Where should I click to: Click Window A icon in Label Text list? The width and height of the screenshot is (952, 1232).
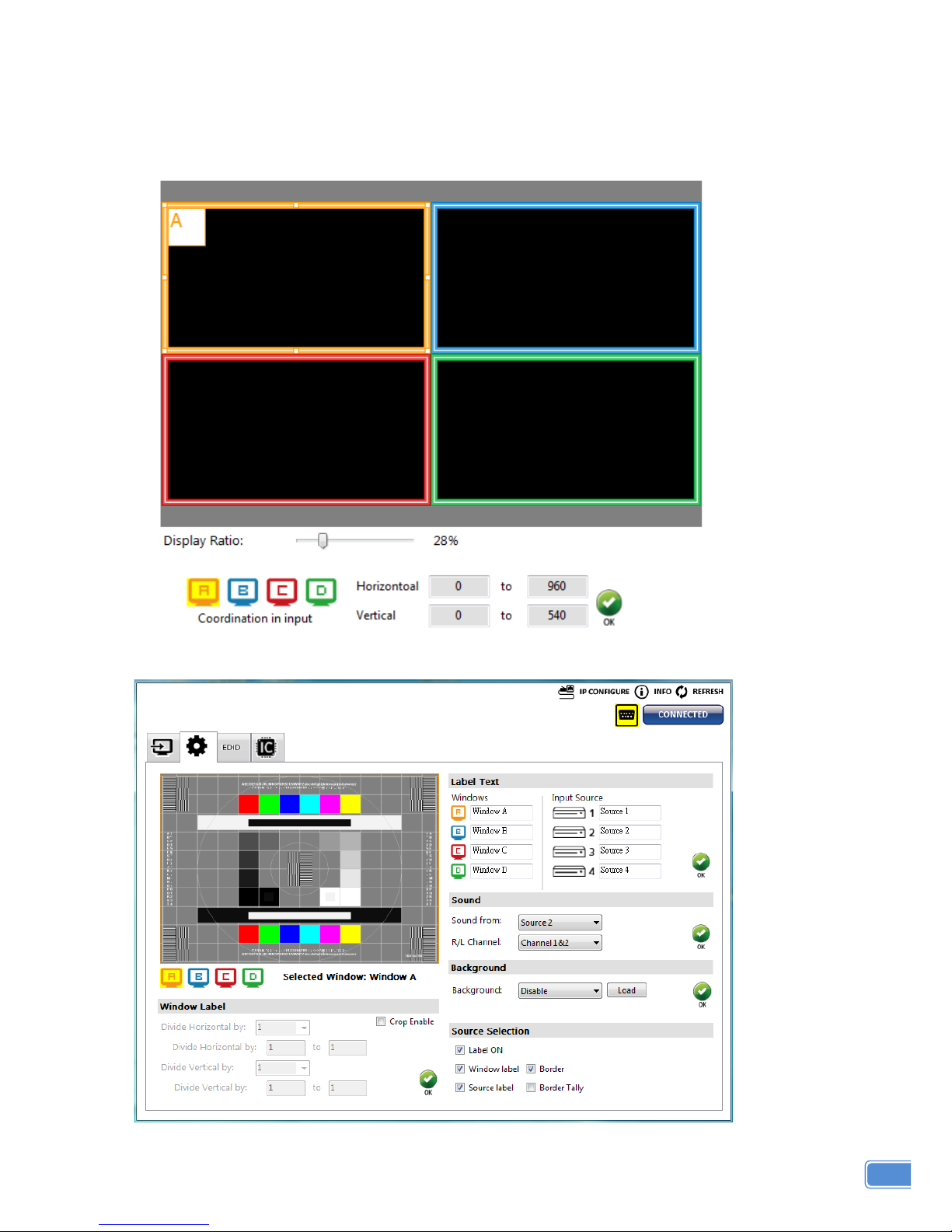[x=459, y=813]
